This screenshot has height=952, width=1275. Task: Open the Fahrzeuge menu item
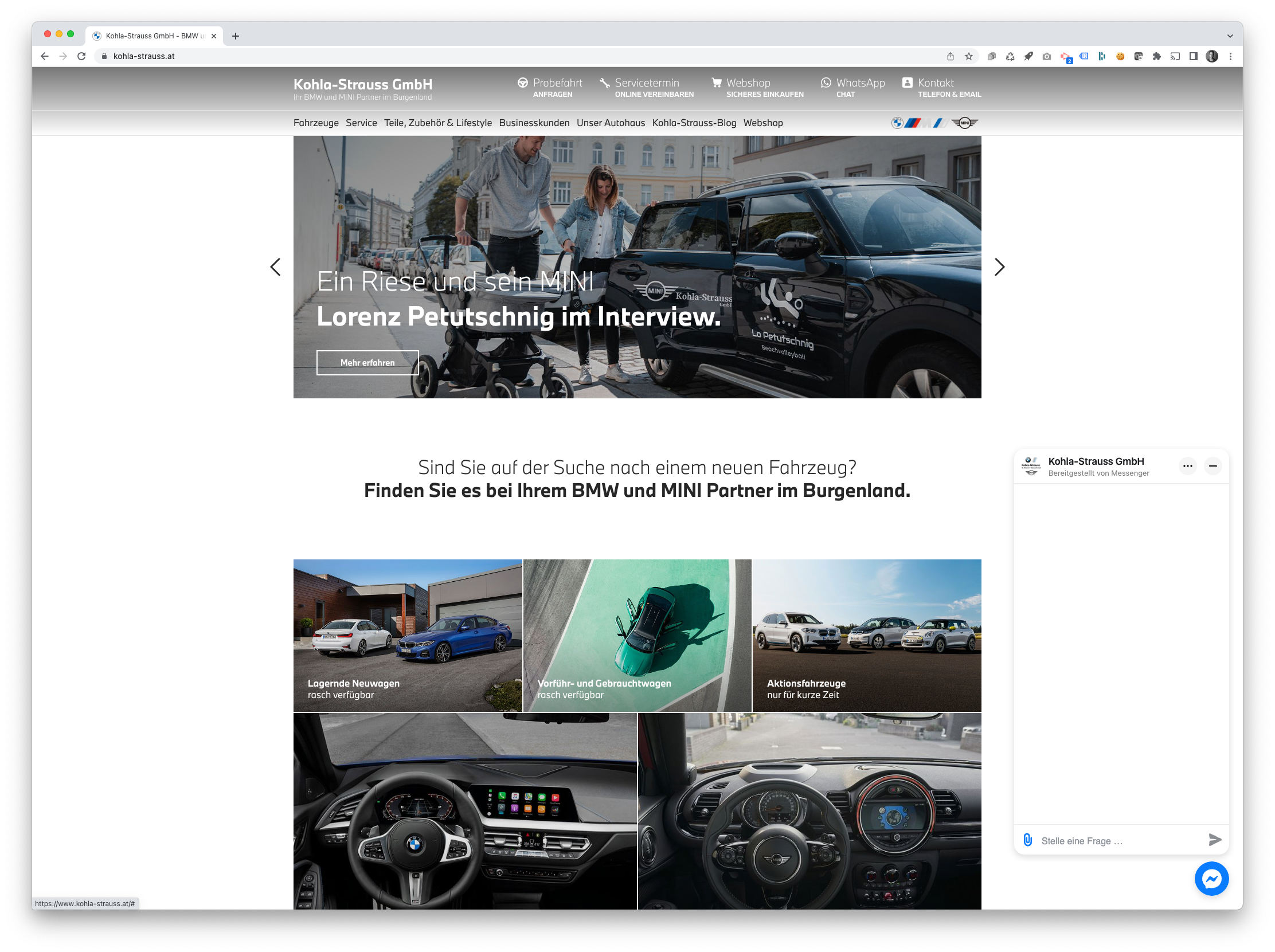click(316, 123)
